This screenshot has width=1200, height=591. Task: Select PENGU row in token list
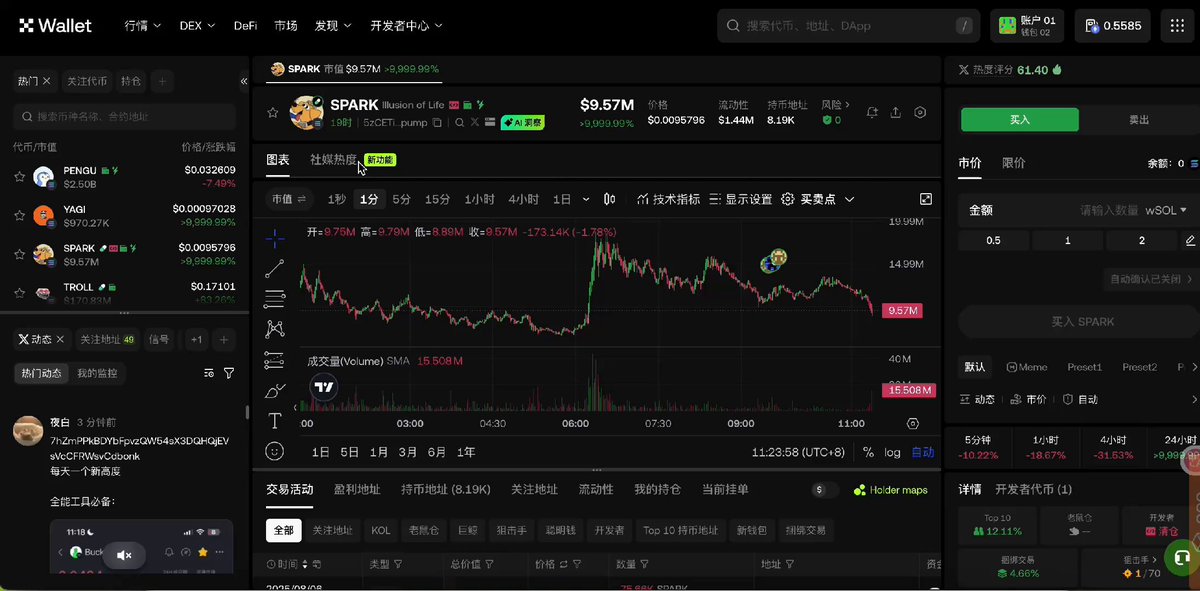point(125,177)
